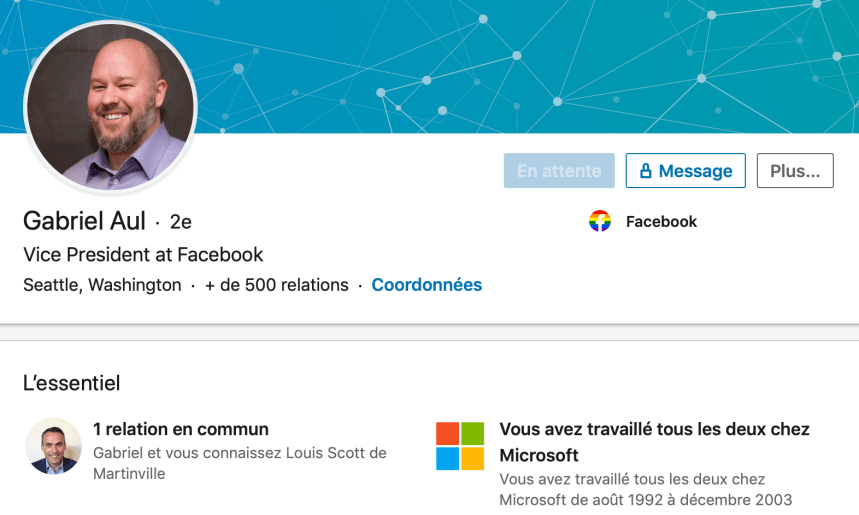Click the Louis Scott de Martinville description

click(239, 463)
